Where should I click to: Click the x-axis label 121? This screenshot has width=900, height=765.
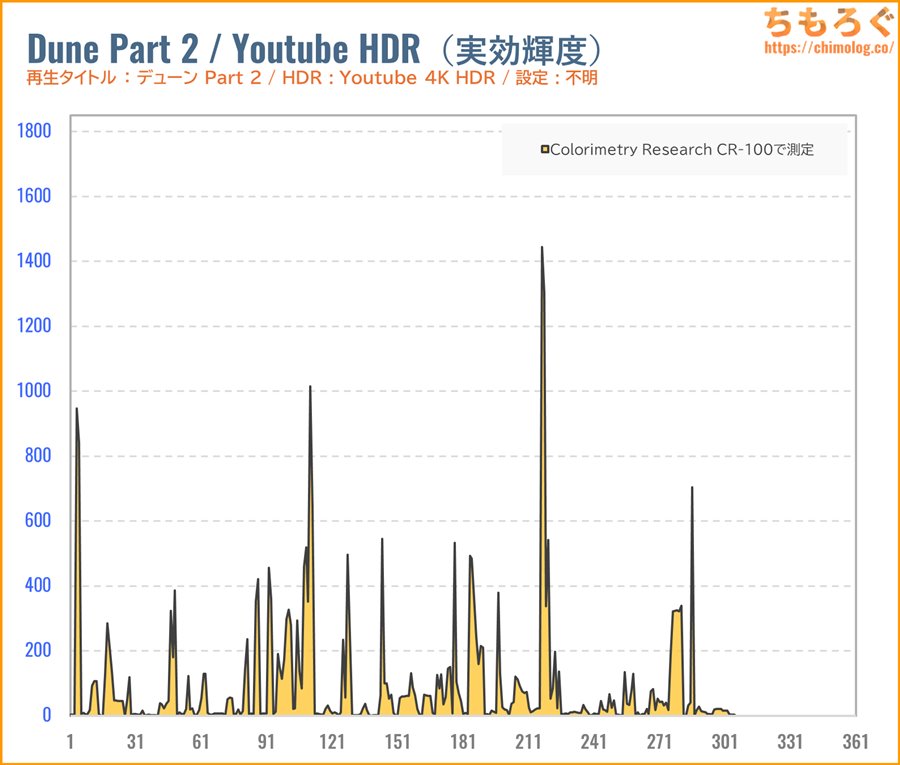[x=332, y=741]
